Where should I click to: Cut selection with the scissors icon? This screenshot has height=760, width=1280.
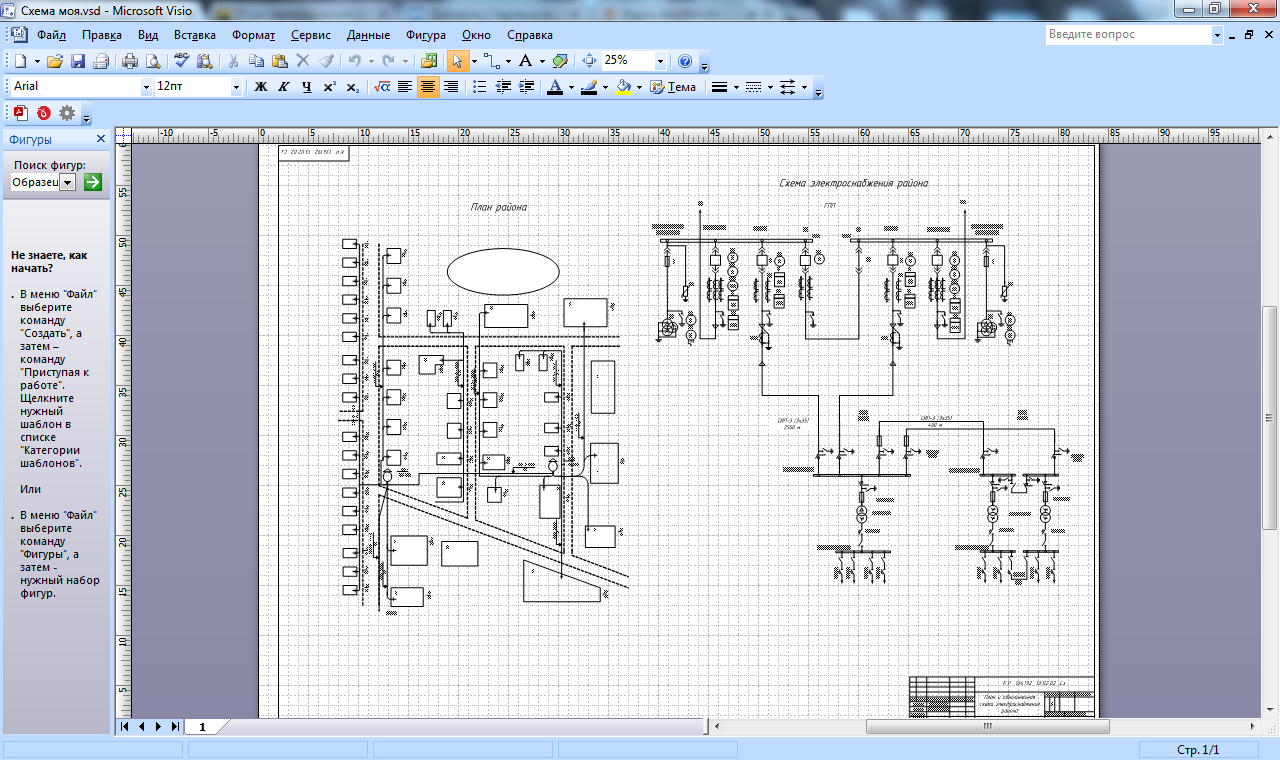pos(234,61)
